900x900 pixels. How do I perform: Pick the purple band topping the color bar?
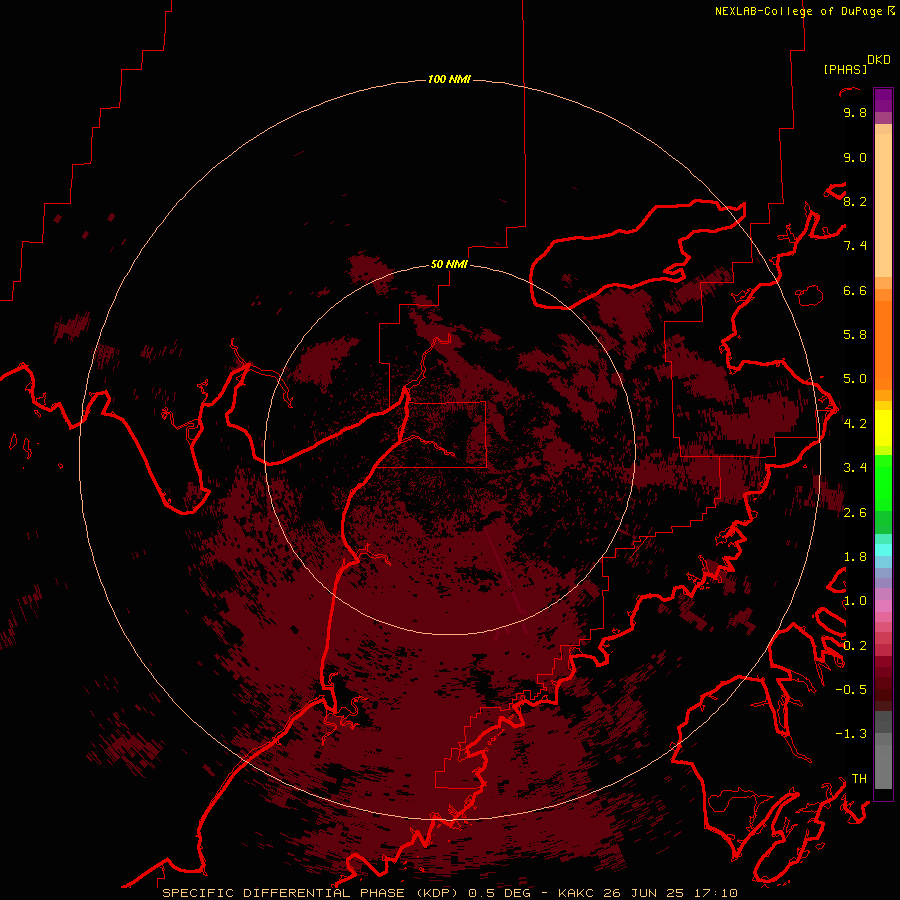click(x=883, y=100)
